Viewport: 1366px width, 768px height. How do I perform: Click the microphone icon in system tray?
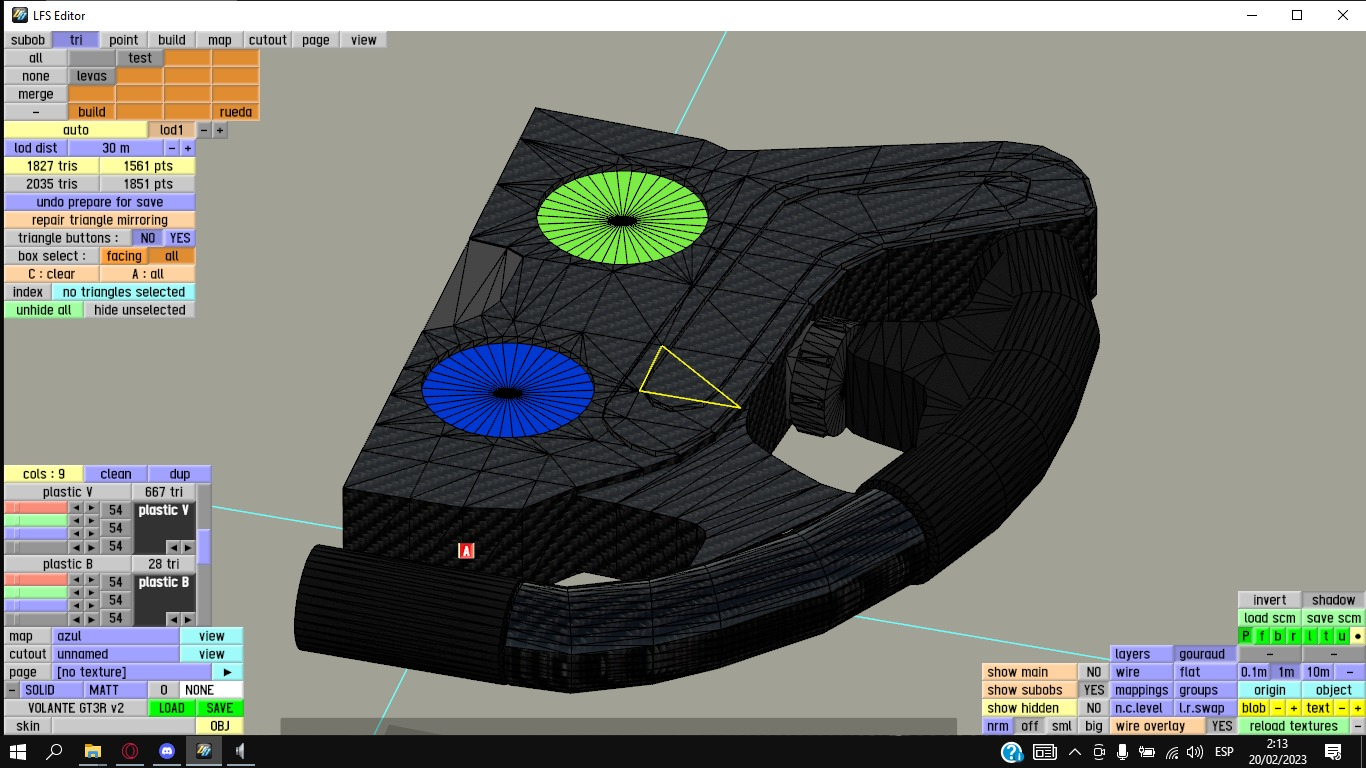pos(1123,752)
